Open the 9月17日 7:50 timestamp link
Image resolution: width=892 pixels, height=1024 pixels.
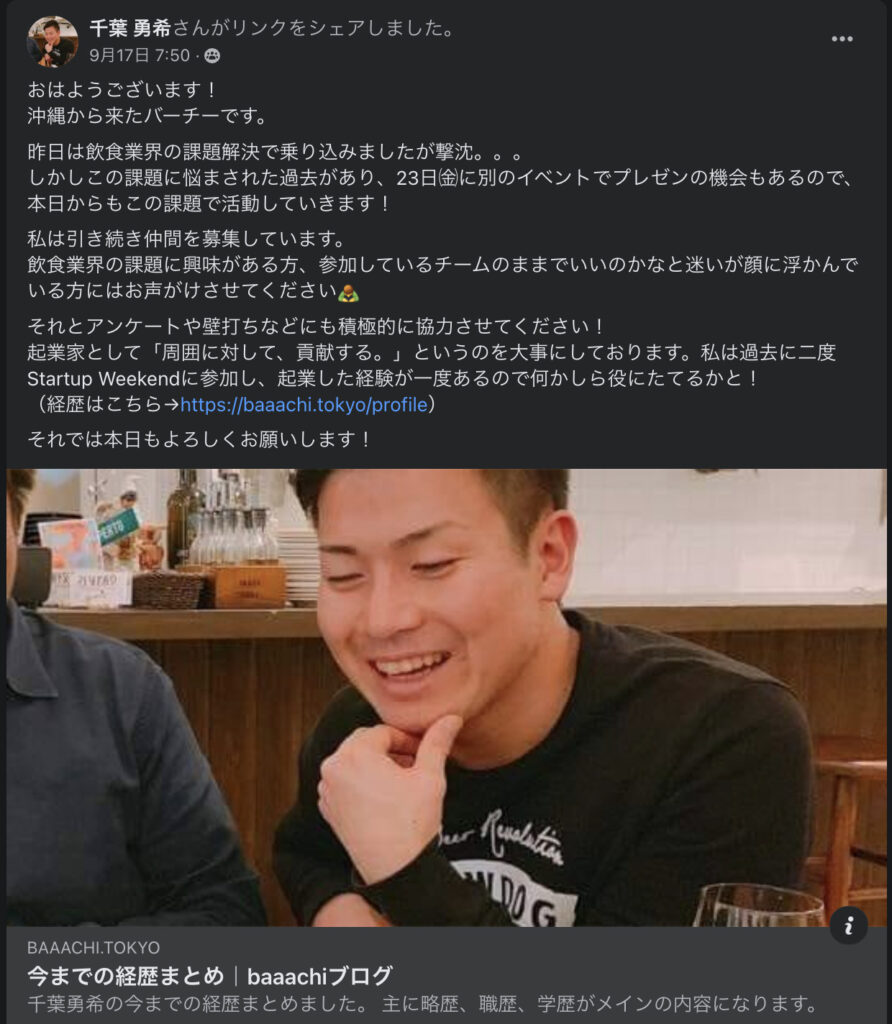click(140, 56)
